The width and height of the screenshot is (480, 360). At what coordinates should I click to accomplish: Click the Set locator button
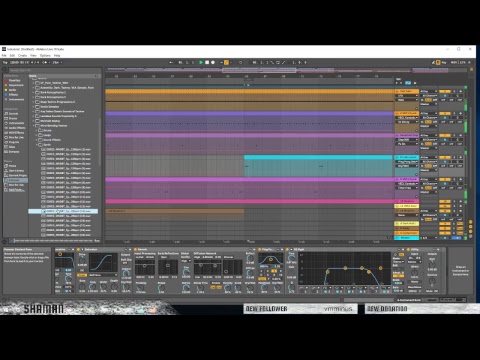click(398, 79)
